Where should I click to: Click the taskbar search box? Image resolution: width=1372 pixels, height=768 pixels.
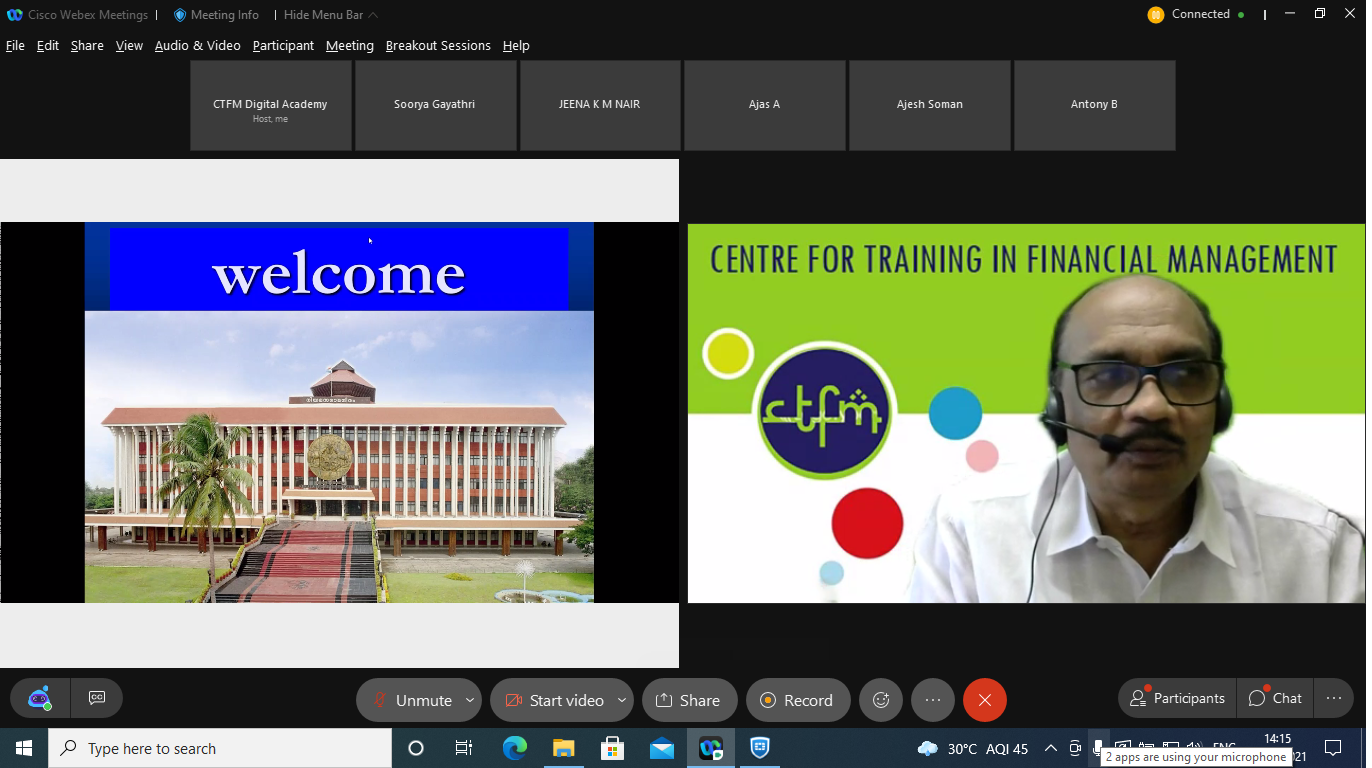220,748
